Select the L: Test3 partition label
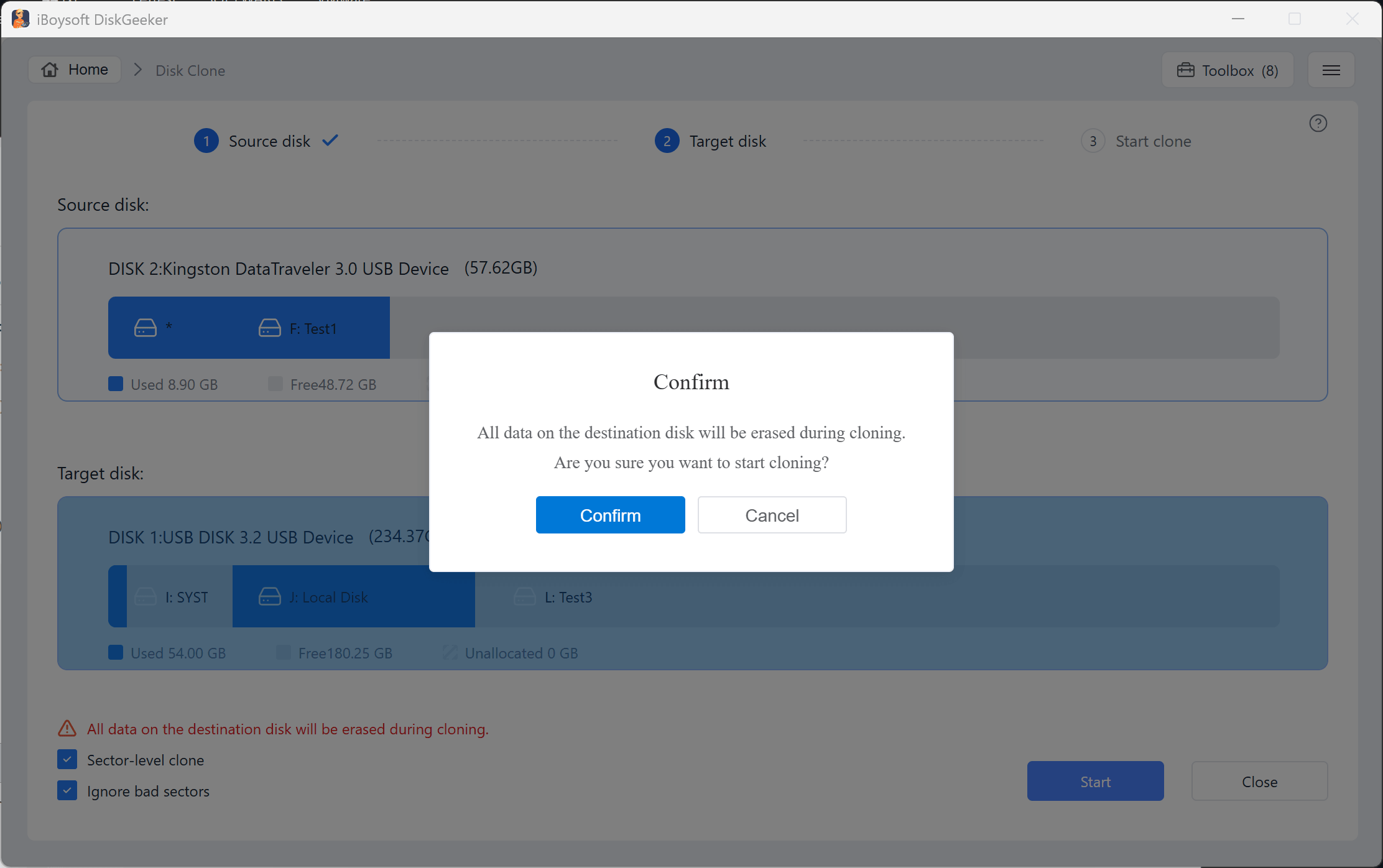Viewport: 1383px width, 868px height. click(568, 597)
